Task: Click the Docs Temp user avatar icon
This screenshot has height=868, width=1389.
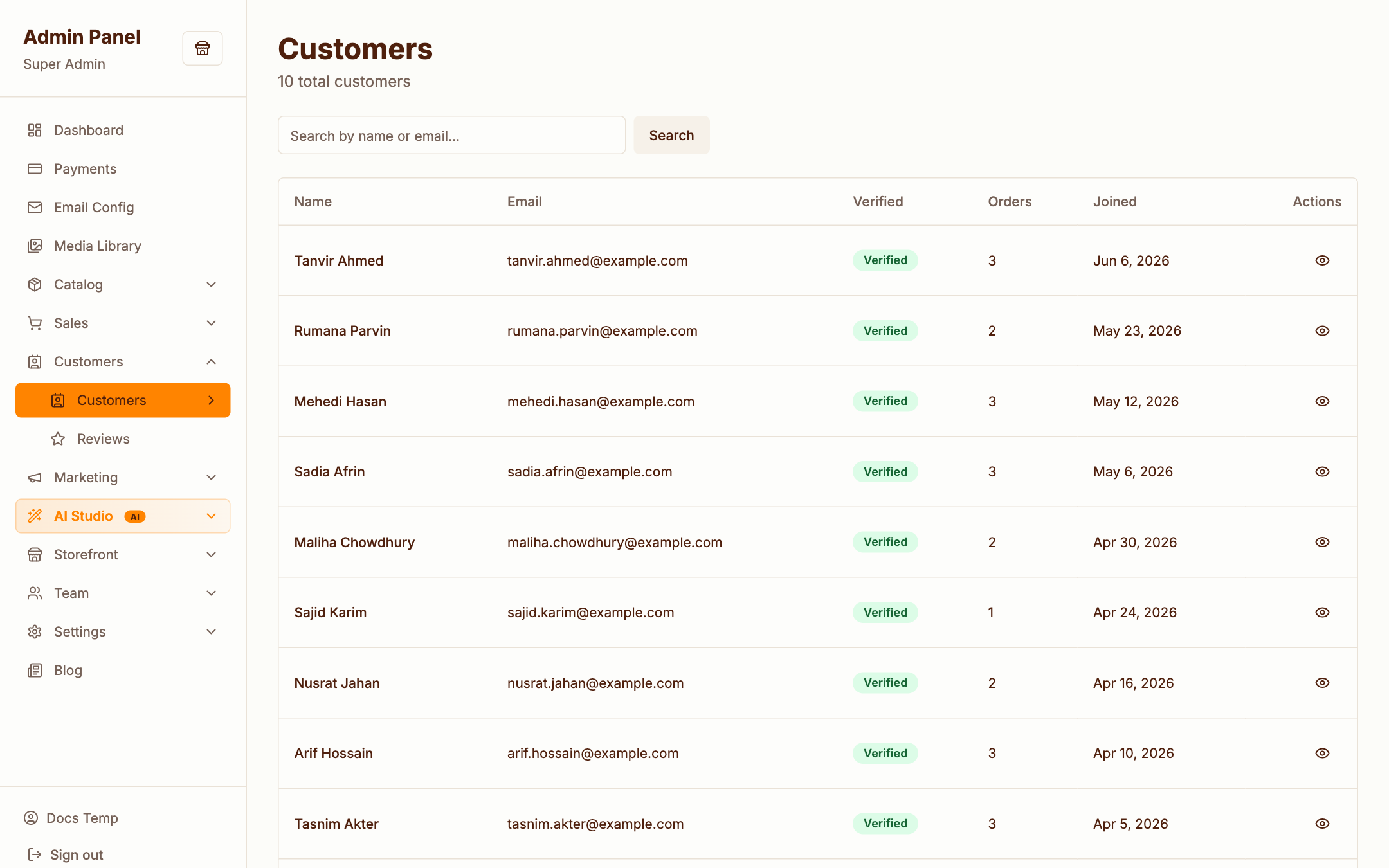Action: point(31,818)
